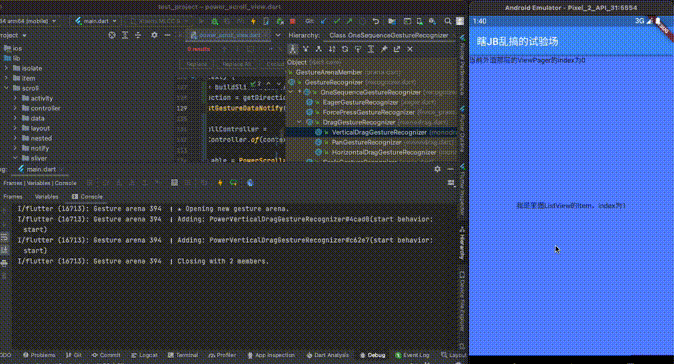Image resolution: width=674 pixels, height=364 pixels.
Task: Open Search Everywhere magnifier icon
Action: click(447, 21)
